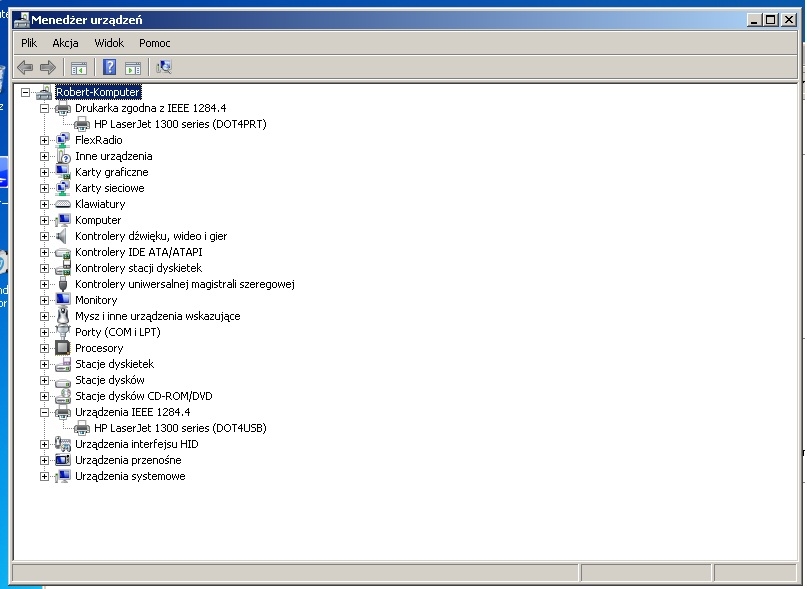The image size is (807, 589).
Task: Click the printer icon beside Drukarka zgodna z IEEE 1284.4
Action: (x=63, y=108)
